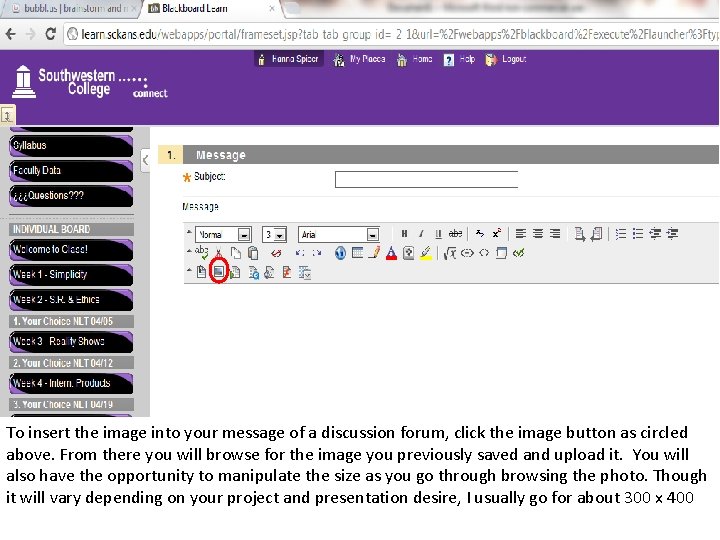Click the Subject input field

click(427, 180)
